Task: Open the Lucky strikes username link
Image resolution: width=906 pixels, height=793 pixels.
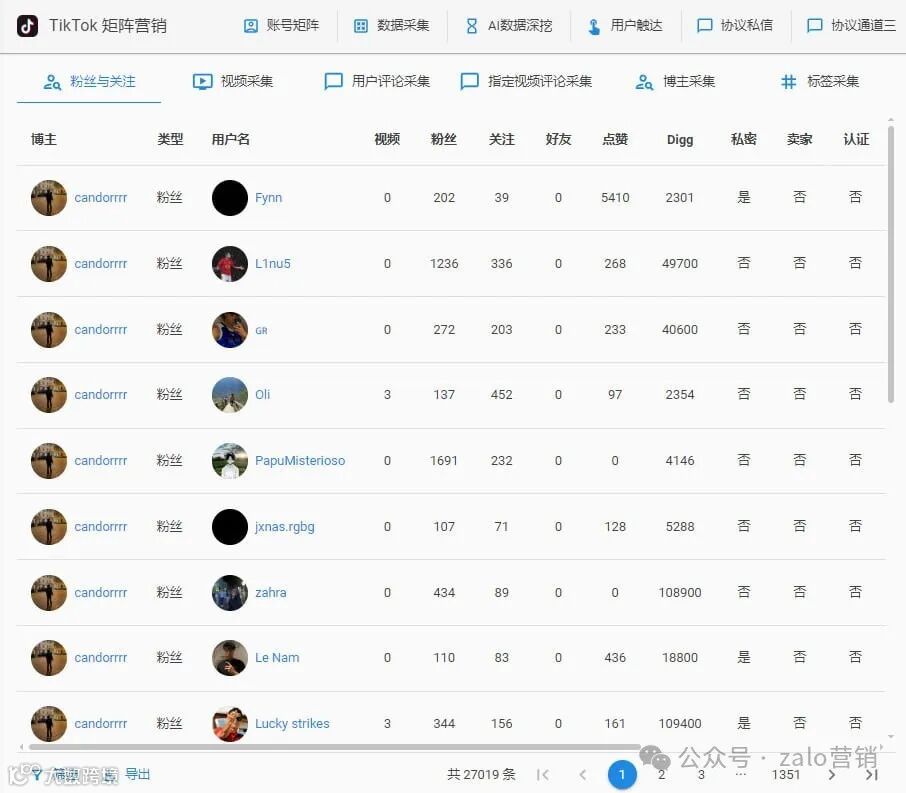Action: (x=292, y=724)
